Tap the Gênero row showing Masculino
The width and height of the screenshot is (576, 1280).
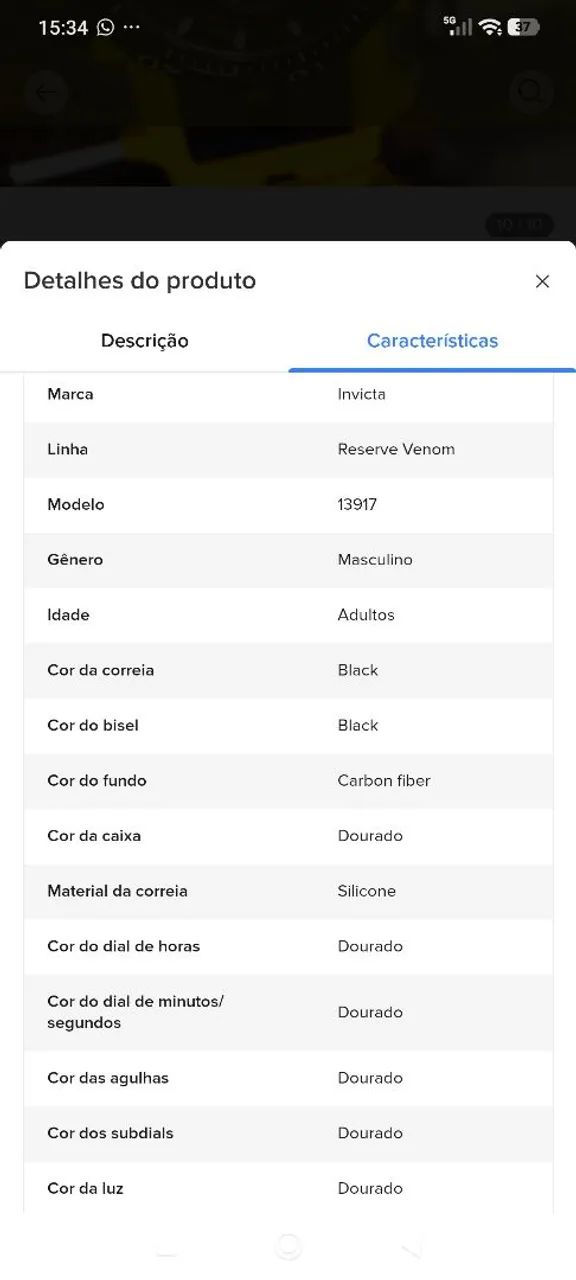coord(288,560)
